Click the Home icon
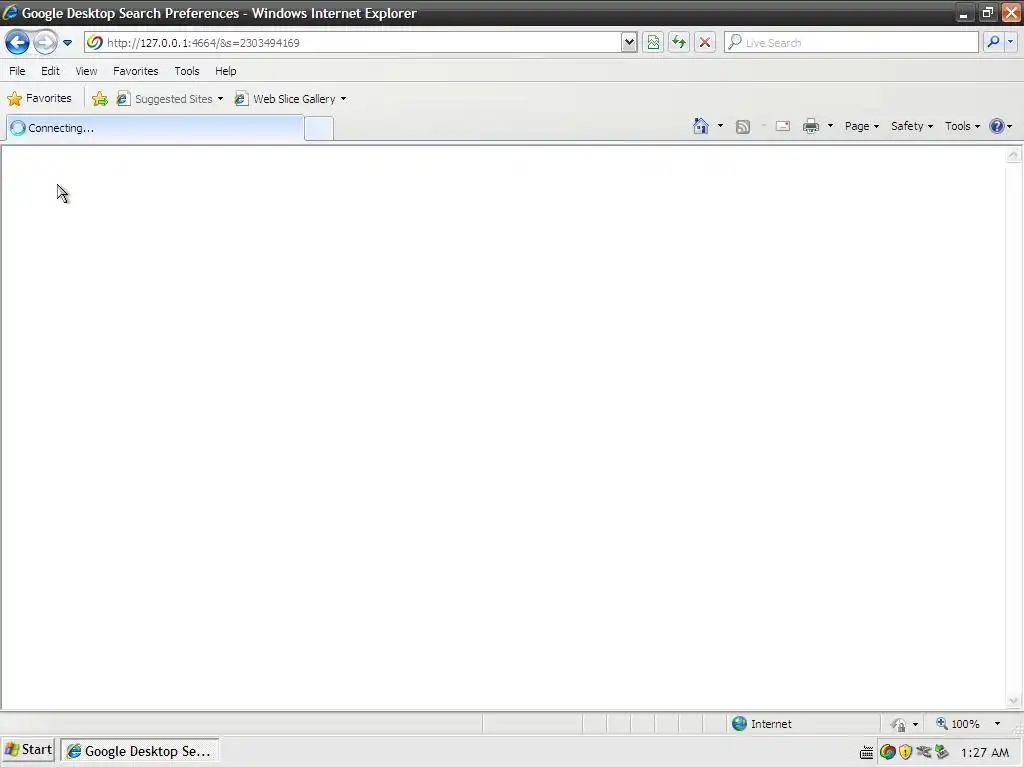Image resolution: width=1024 pixels, height=768 pixels. 701,126
